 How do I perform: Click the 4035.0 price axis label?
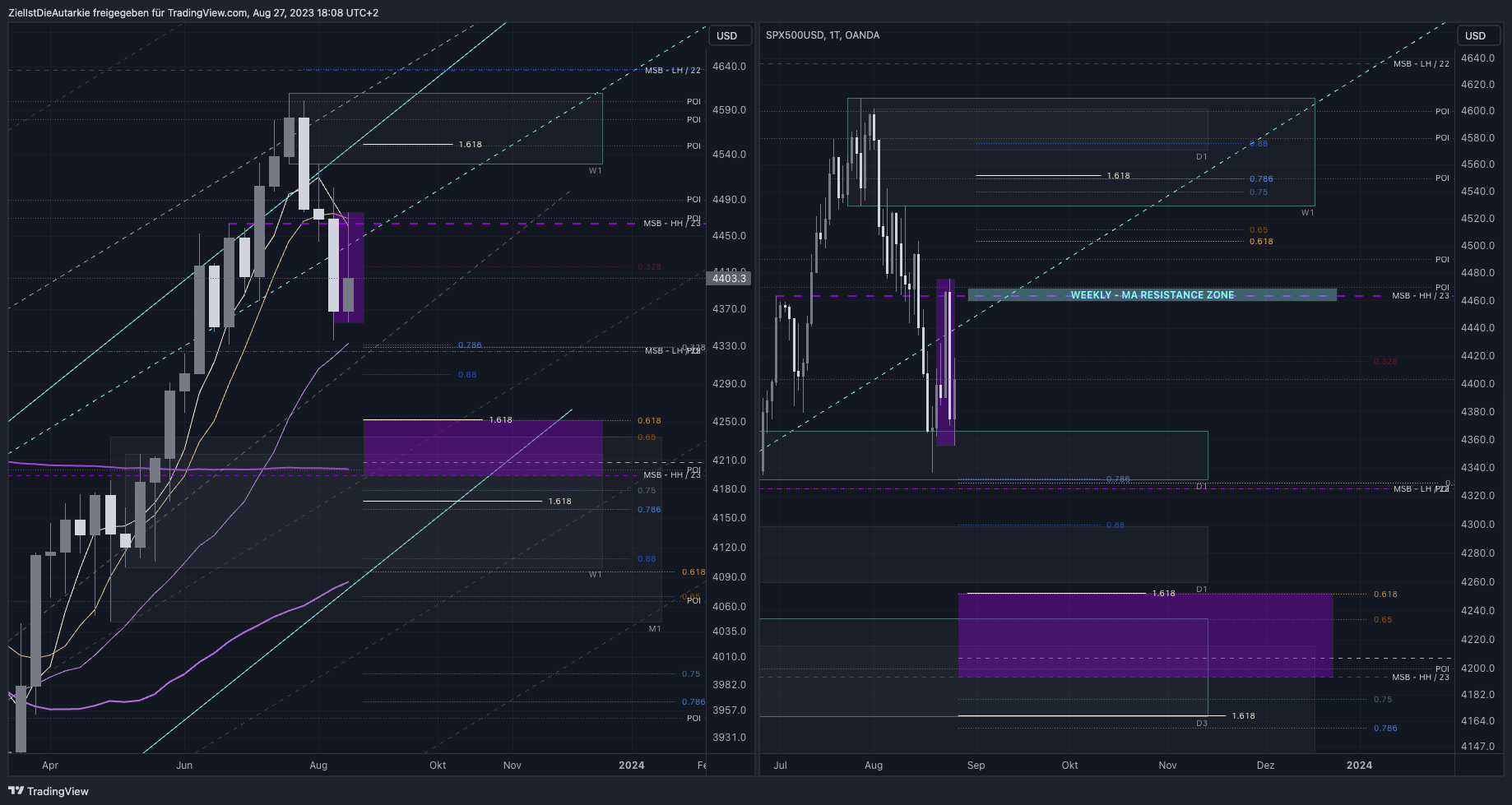[729, 632]
